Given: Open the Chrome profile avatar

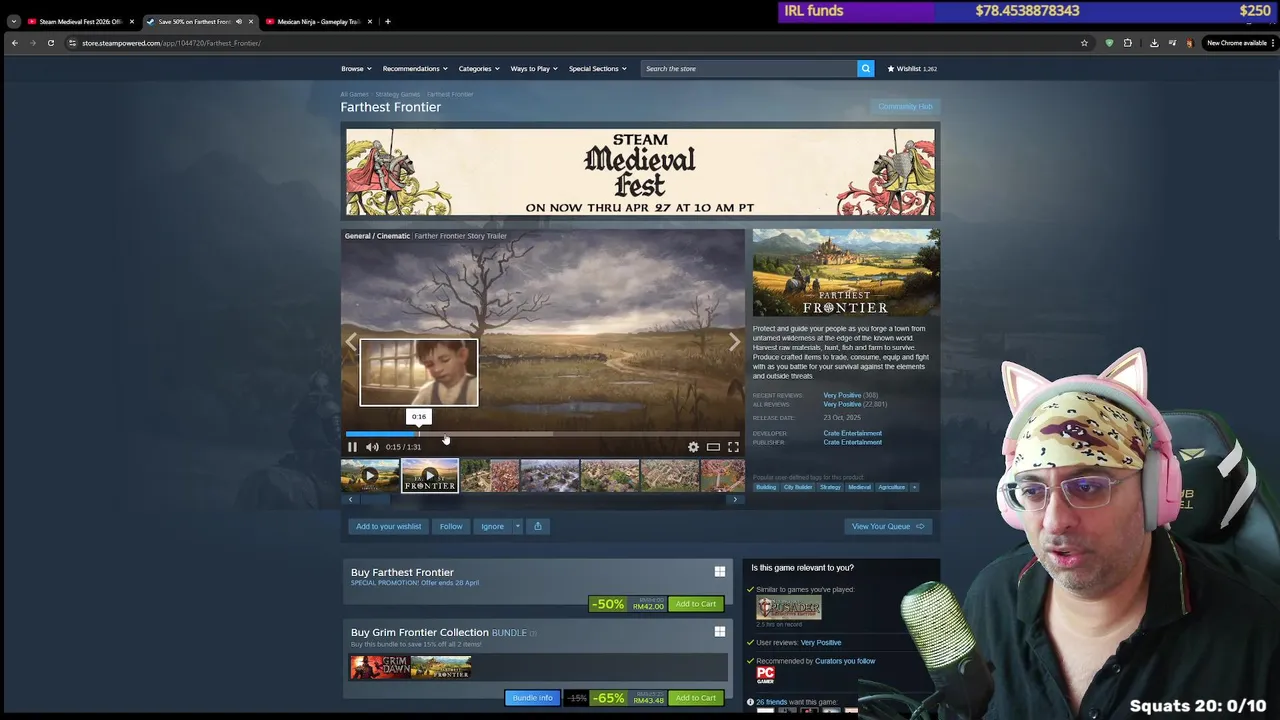Looking at the screenshot, I should 1189,43.
